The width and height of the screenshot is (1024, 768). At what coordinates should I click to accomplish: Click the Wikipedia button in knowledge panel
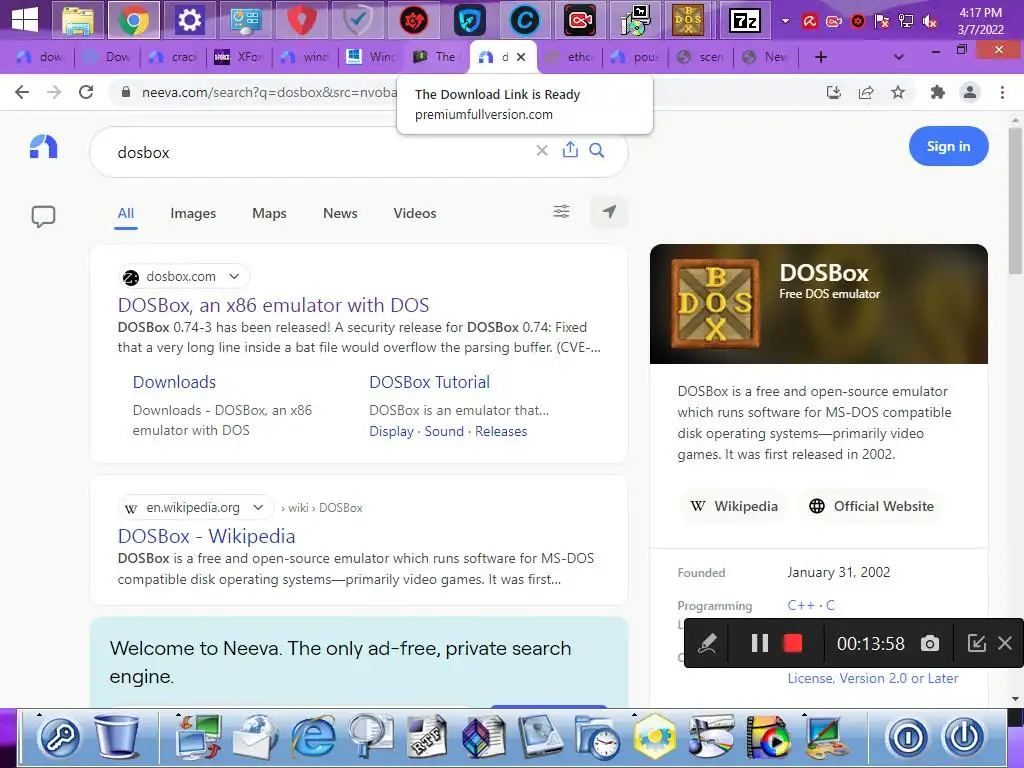(x=734, y=506)
